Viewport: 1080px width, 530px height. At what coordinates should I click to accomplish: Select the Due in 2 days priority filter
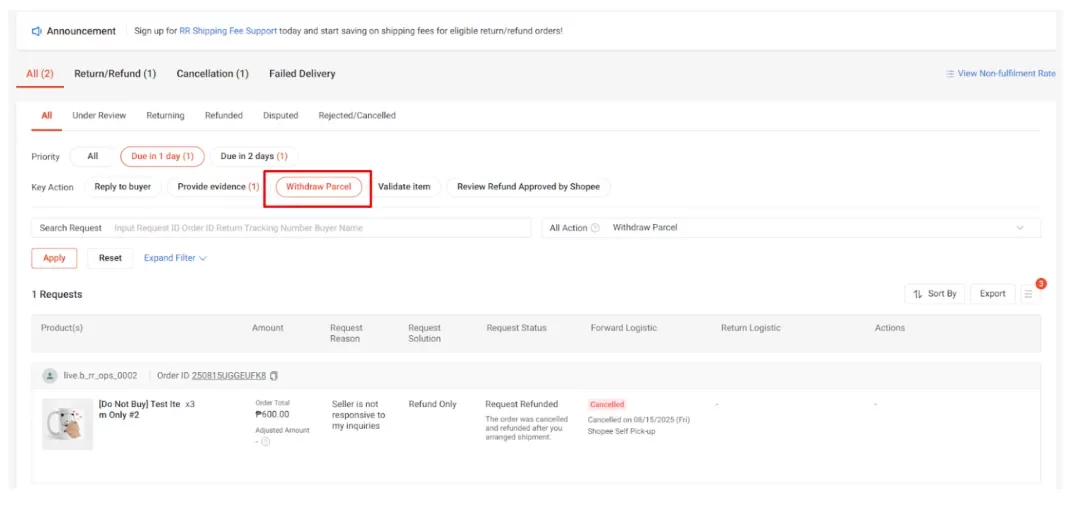(x=253, y=156)
